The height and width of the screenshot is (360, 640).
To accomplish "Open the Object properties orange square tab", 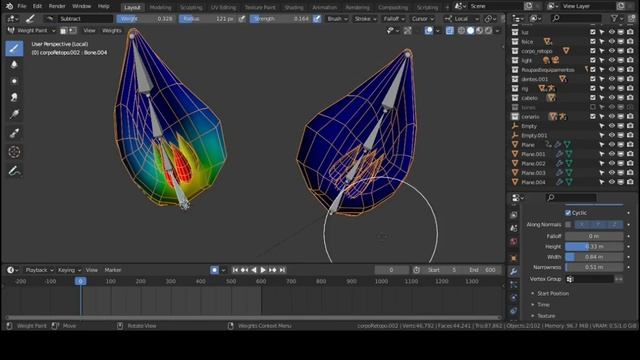I will (x=514, y=258).
